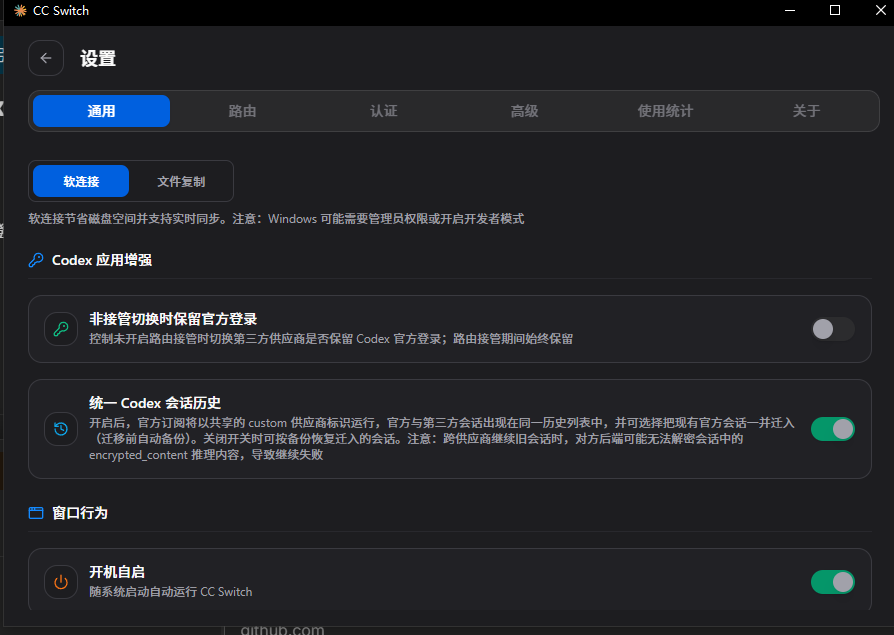Viewport: 894px width, 635px height.
Task: Open the 高级 settings tab
Action: click(x=525, y=111)
